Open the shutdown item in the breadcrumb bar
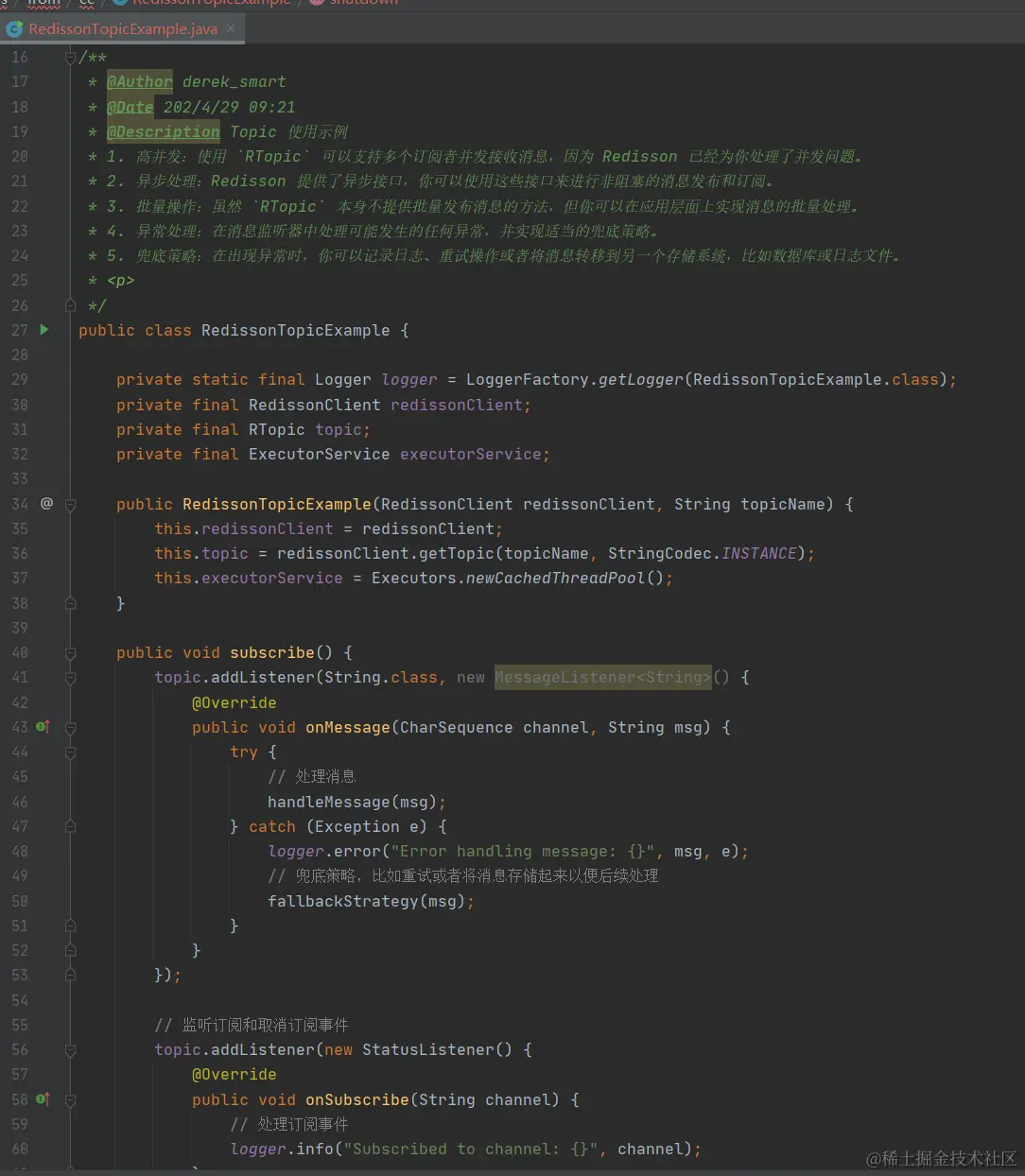The width and height of the screenshot is (1025, 1176). click(x=366, y=4)
